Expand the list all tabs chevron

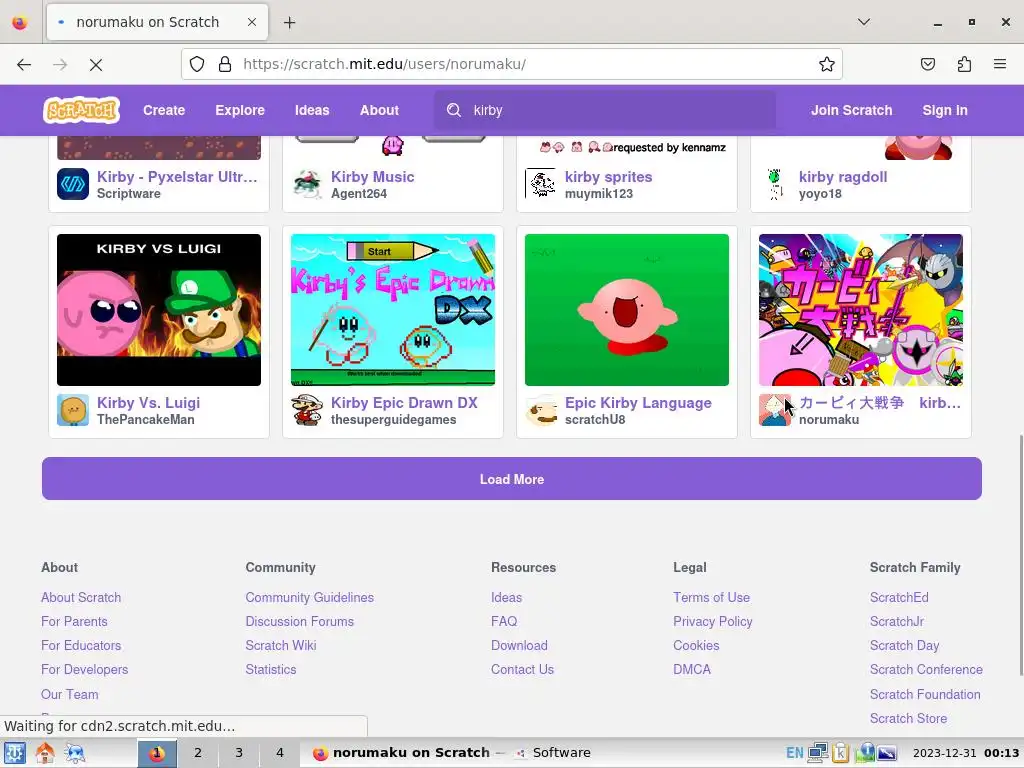863,22
